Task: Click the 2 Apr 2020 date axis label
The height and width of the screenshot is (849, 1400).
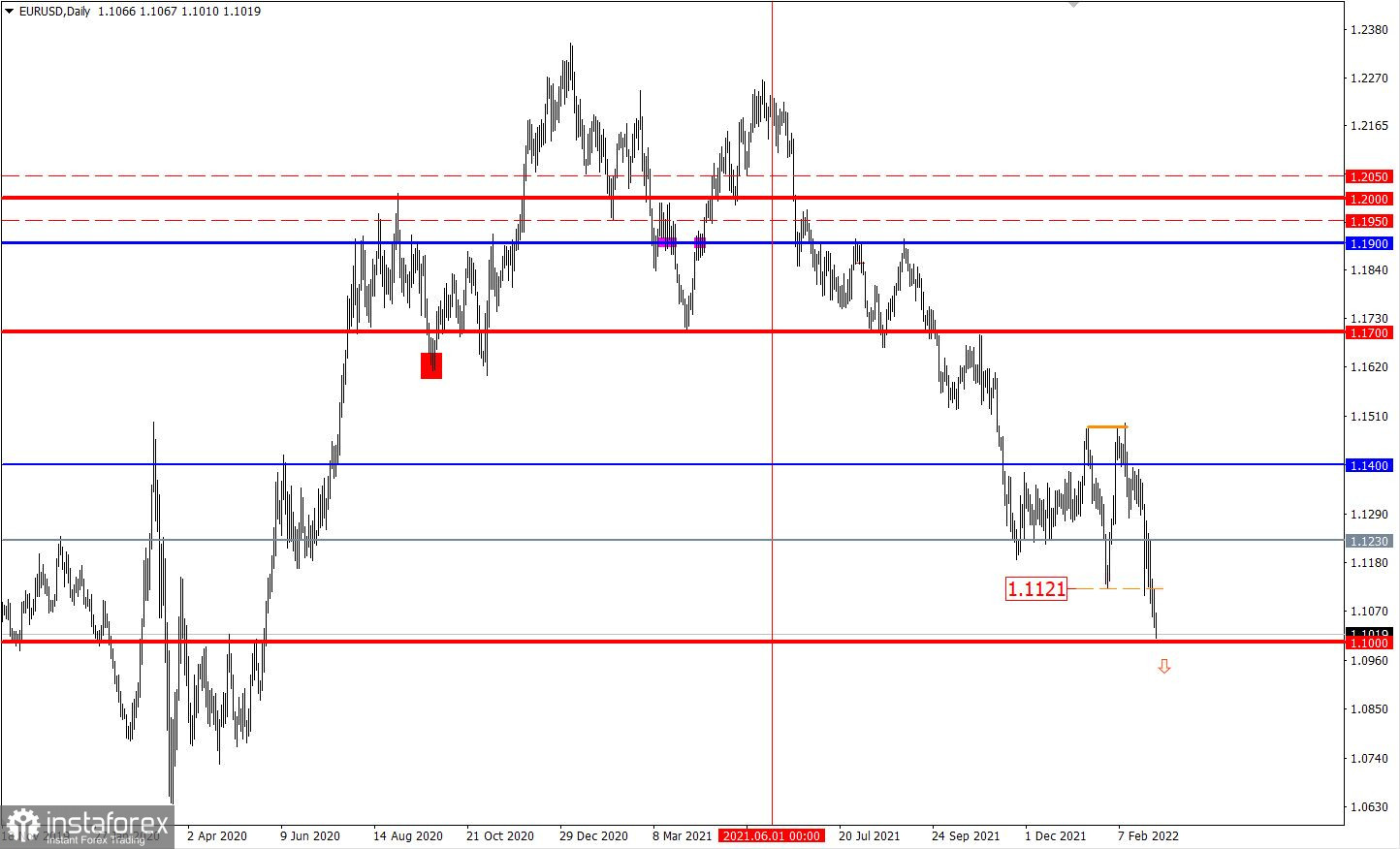Action: coord(217,835)
